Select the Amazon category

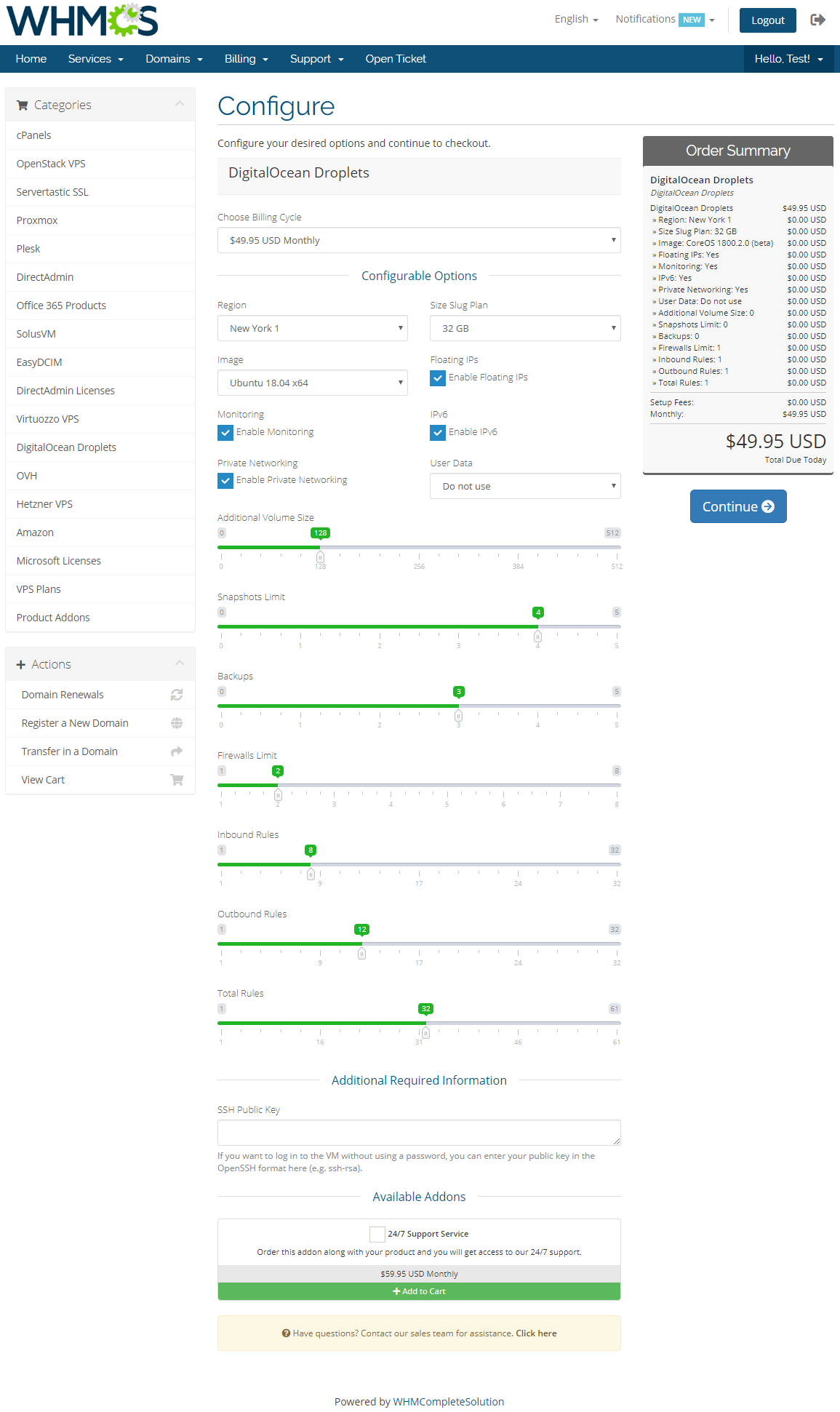click(x=100, y=533)
